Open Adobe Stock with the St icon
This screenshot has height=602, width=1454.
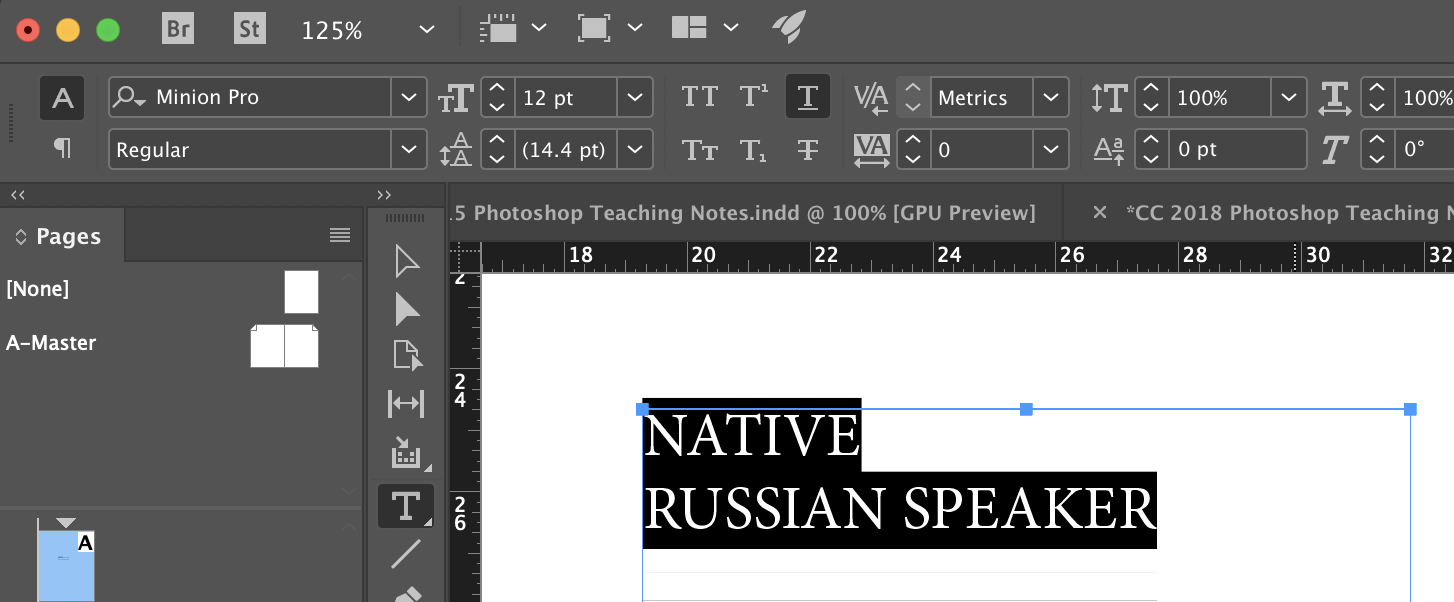[249, 28]
